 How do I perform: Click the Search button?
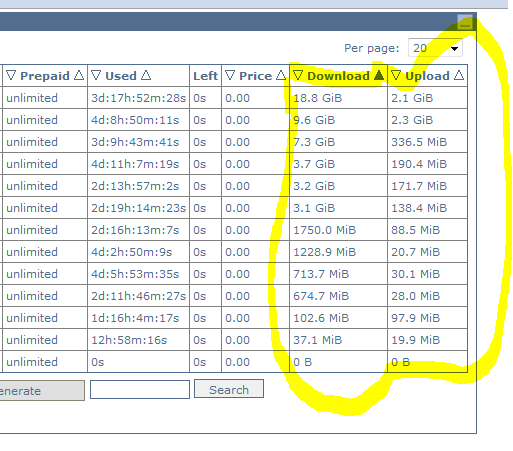coord(229,389)
